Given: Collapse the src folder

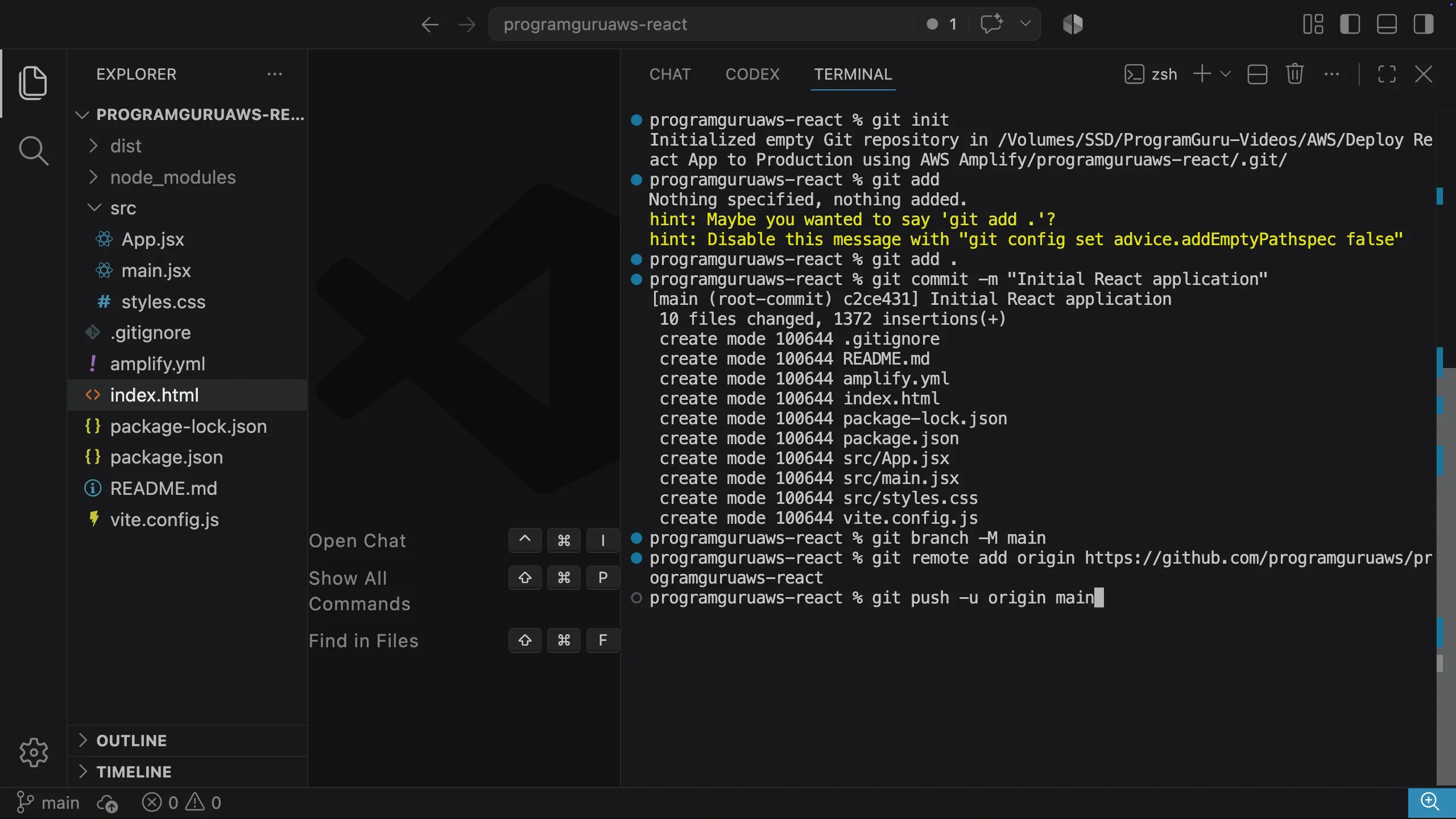Looking at the screenshot, I should 188,208.
